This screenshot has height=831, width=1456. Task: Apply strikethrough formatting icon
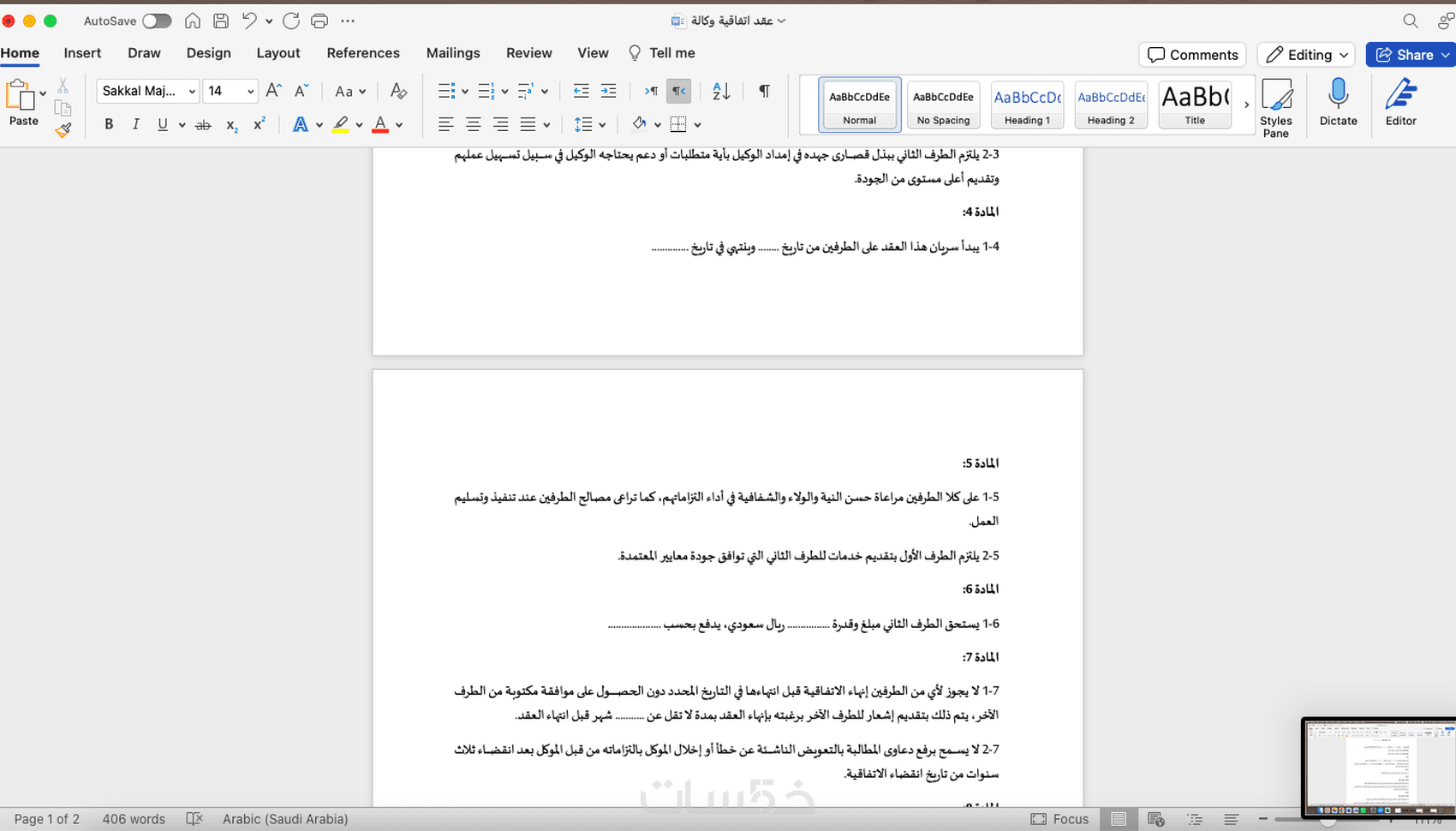[x=203, y=125]
